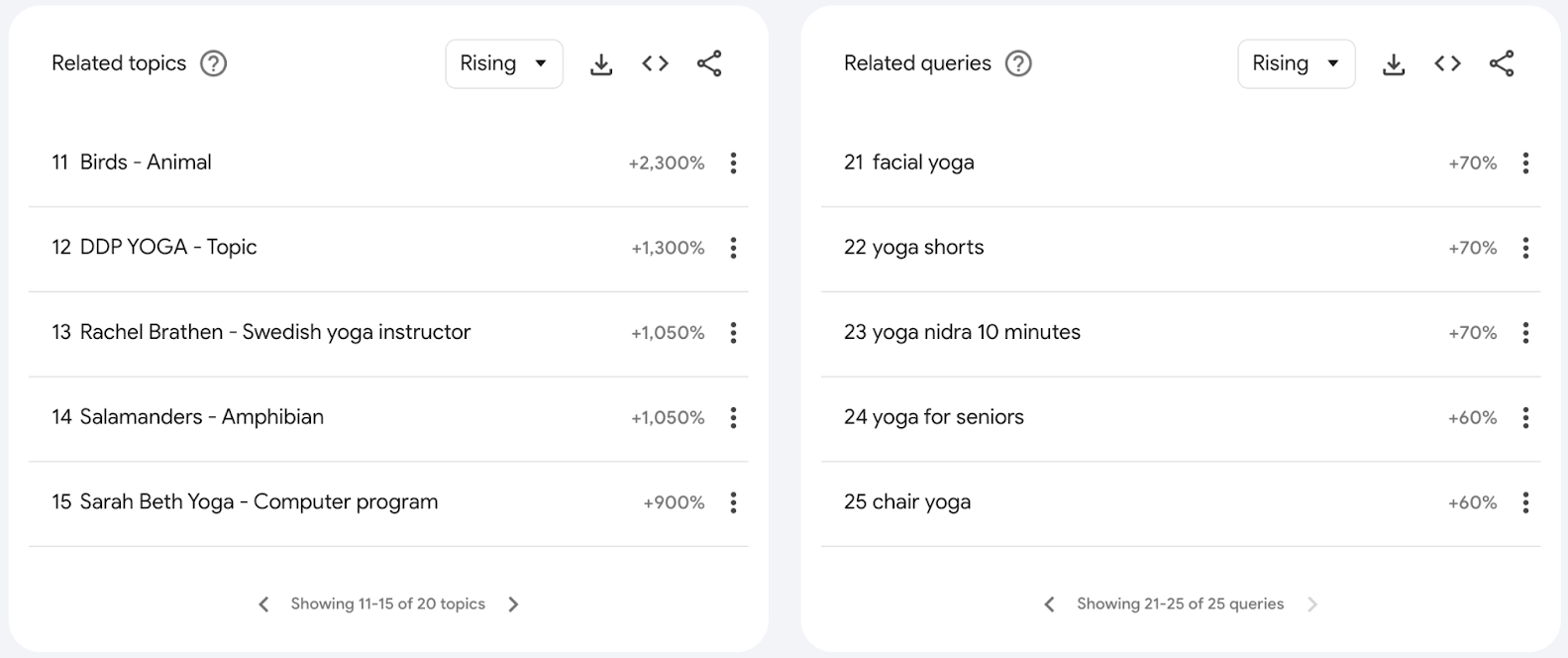
Task: Open the options menu for chair yoga
Action: click(1525, 502)
